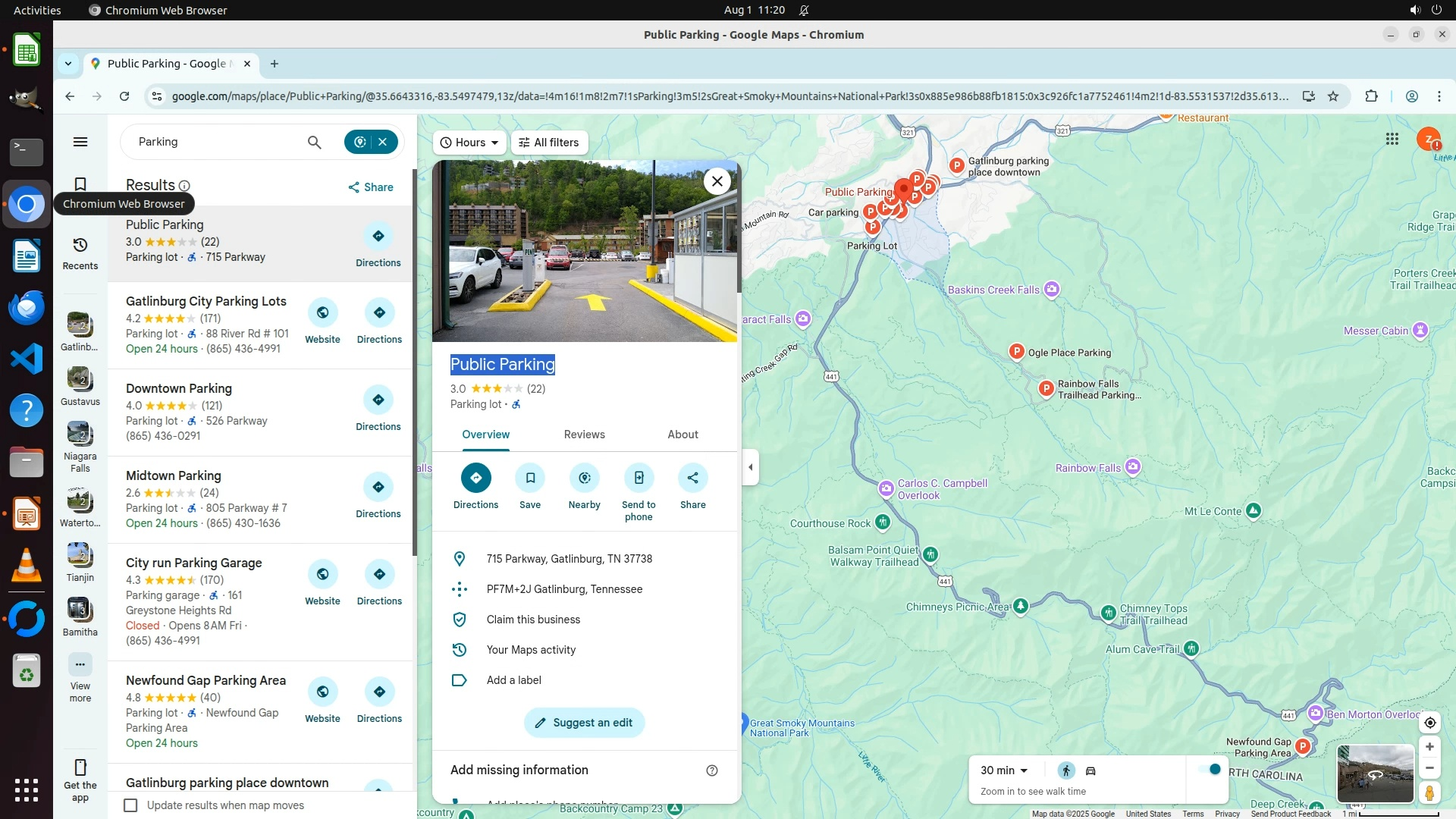Screen dimensions: 1456x819
Task: Zoom in the map with plus button
Action: pyautogui.click(x=1429, y=747)
